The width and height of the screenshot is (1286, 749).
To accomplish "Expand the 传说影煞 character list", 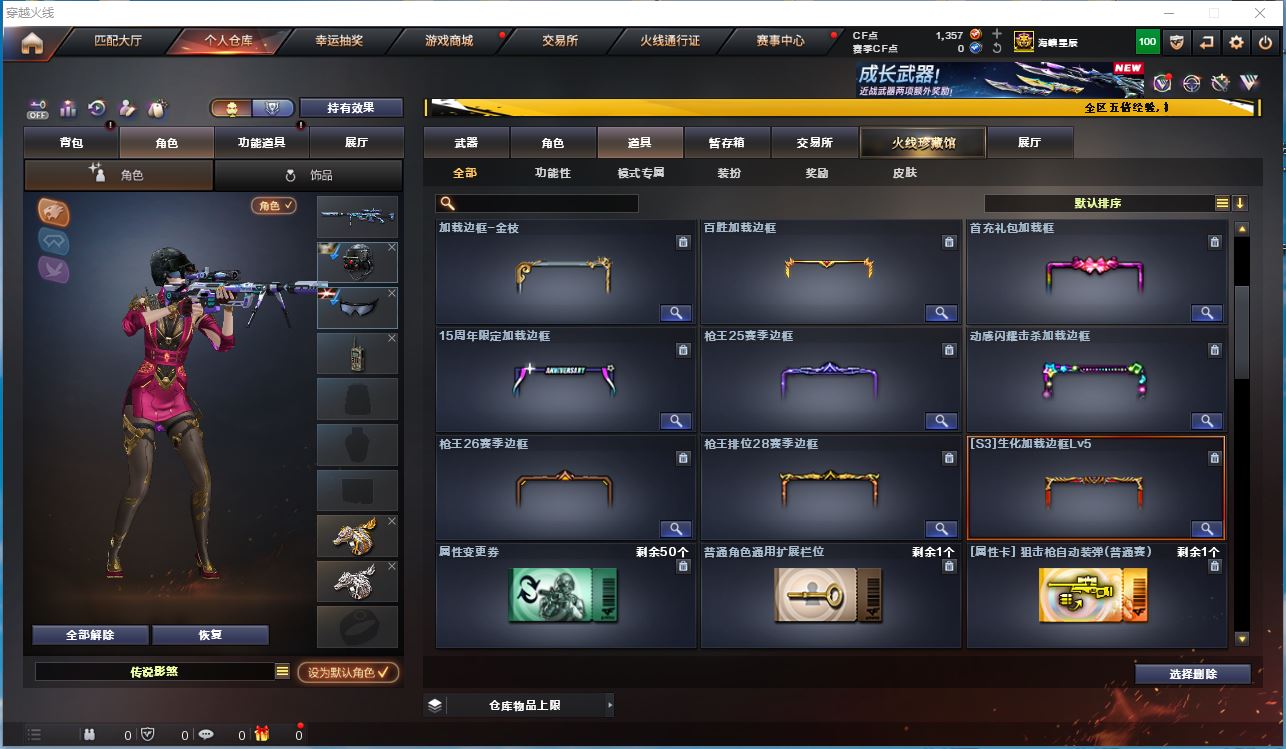I will click(283, 672).
